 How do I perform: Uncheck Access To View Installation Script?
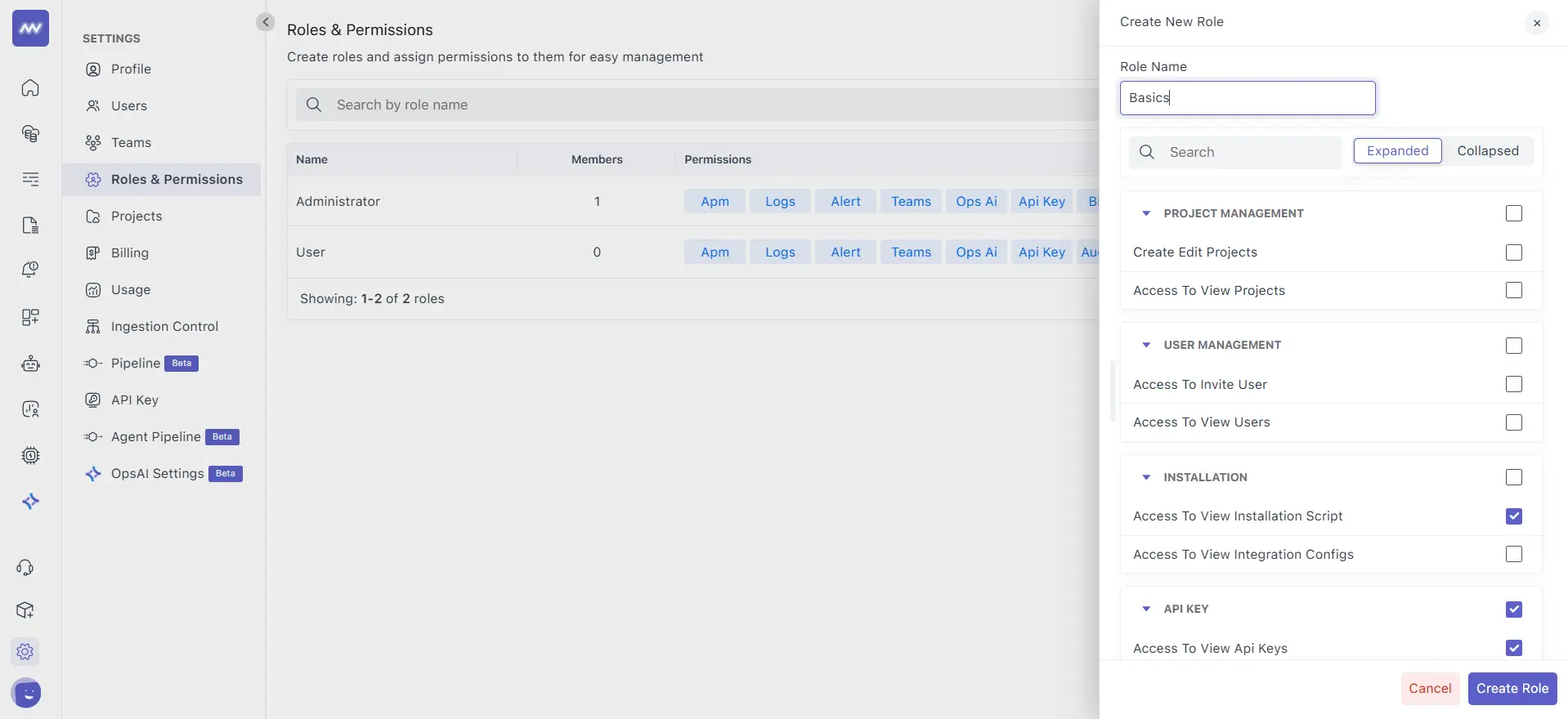point(1513,516)
